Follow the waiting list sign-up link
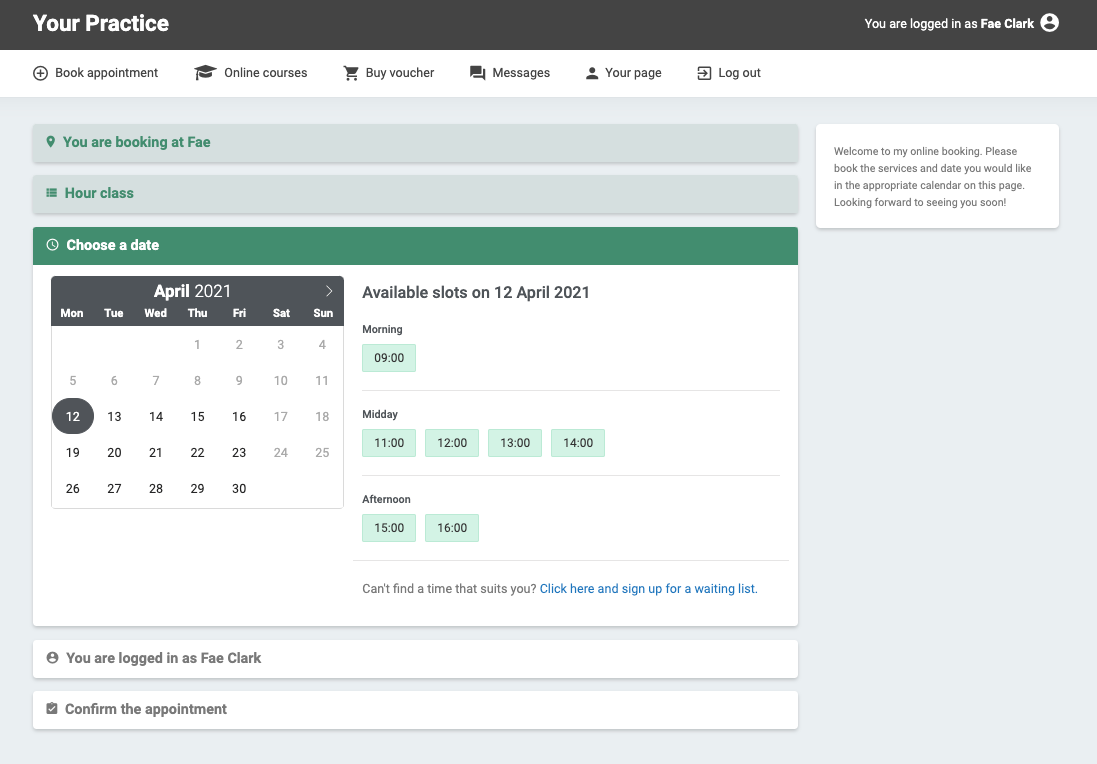Viewport: 1097px width, 764px height. [x=648, y=588]
